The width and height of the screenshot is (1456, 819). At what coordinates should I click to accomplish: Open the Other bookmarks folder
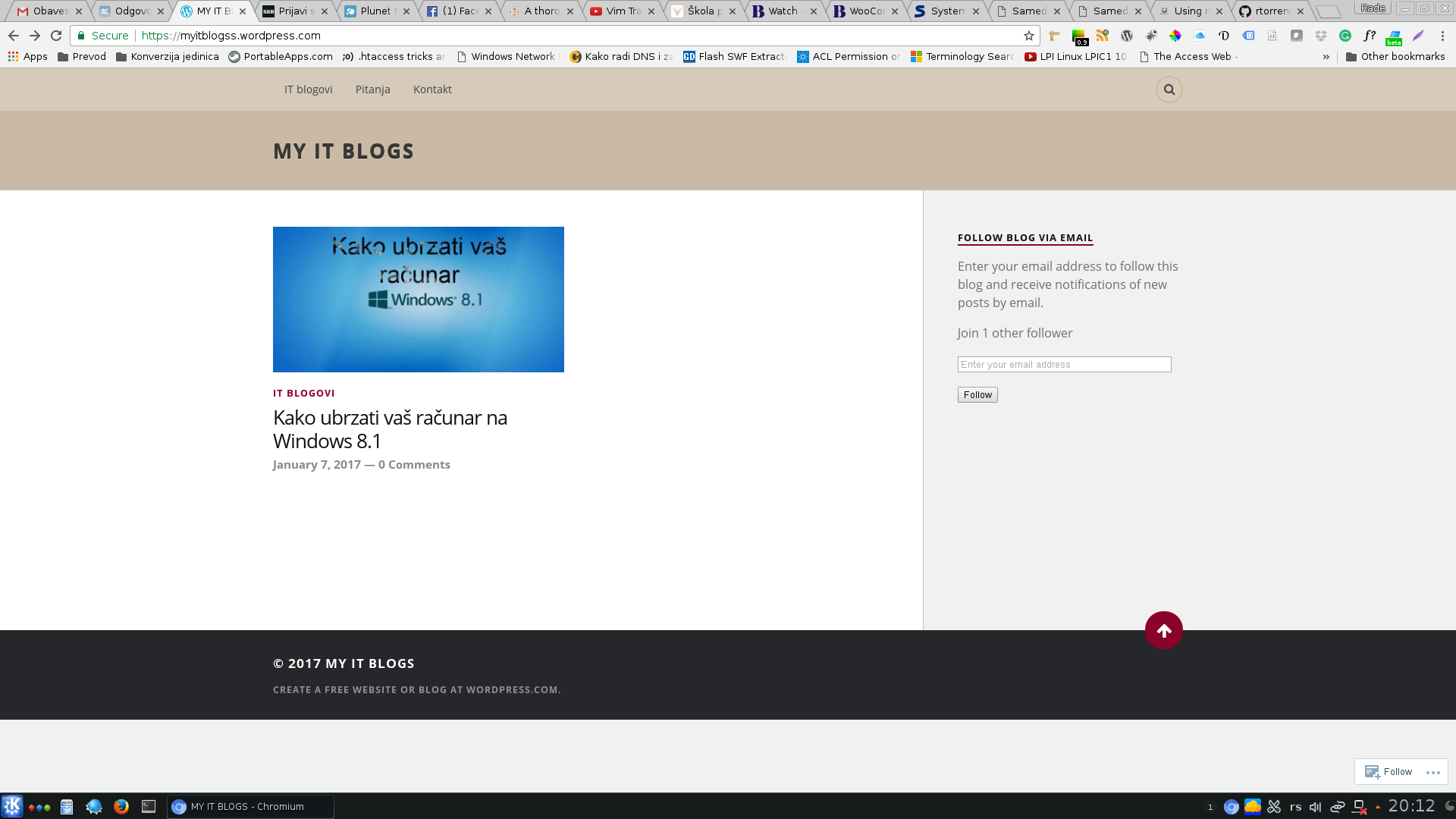(x=1395, y=57)
